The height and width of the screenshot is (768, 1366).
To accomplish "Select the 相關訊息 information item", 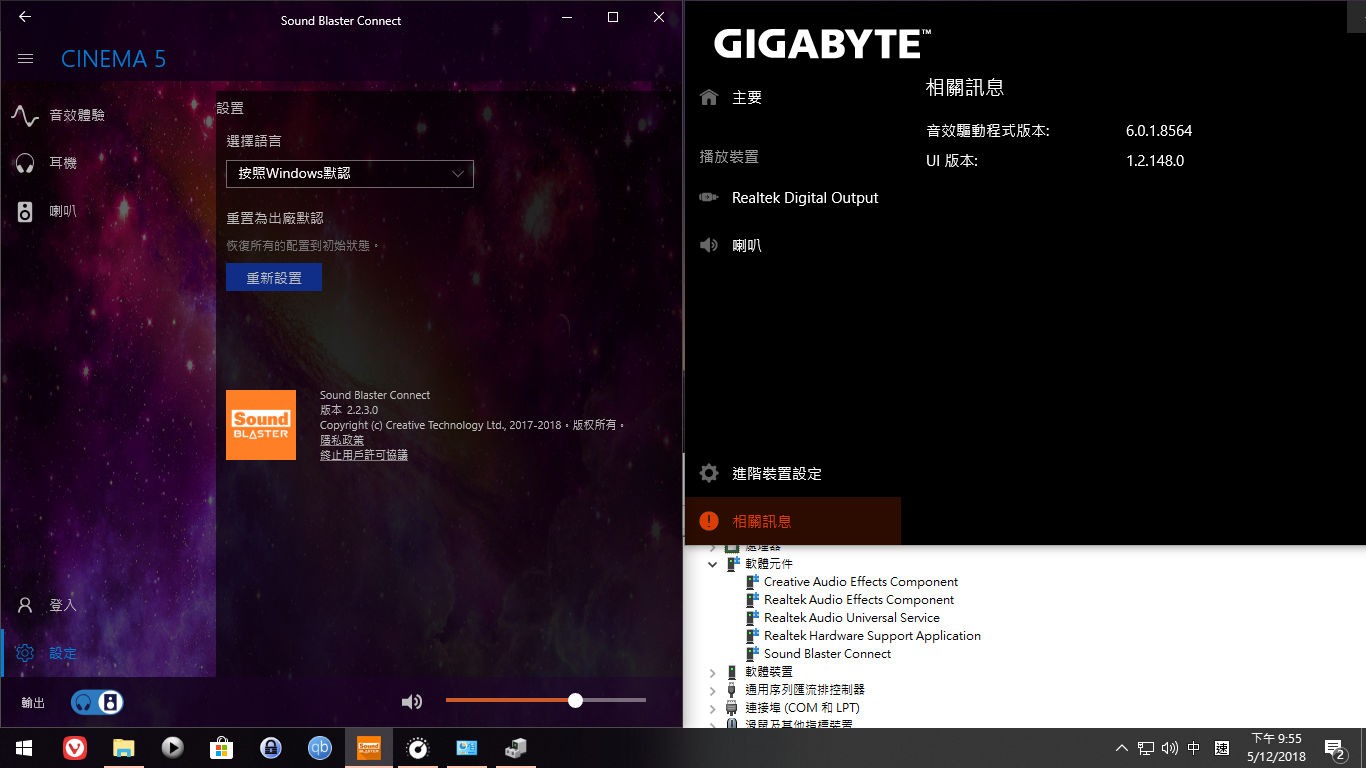I will click(793, 521).
